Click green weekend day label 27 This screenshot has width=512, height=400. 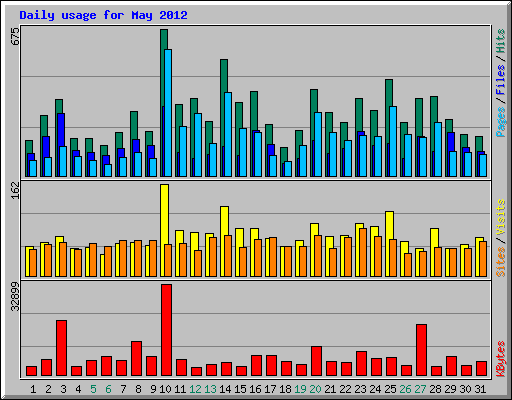coord(420,389)
